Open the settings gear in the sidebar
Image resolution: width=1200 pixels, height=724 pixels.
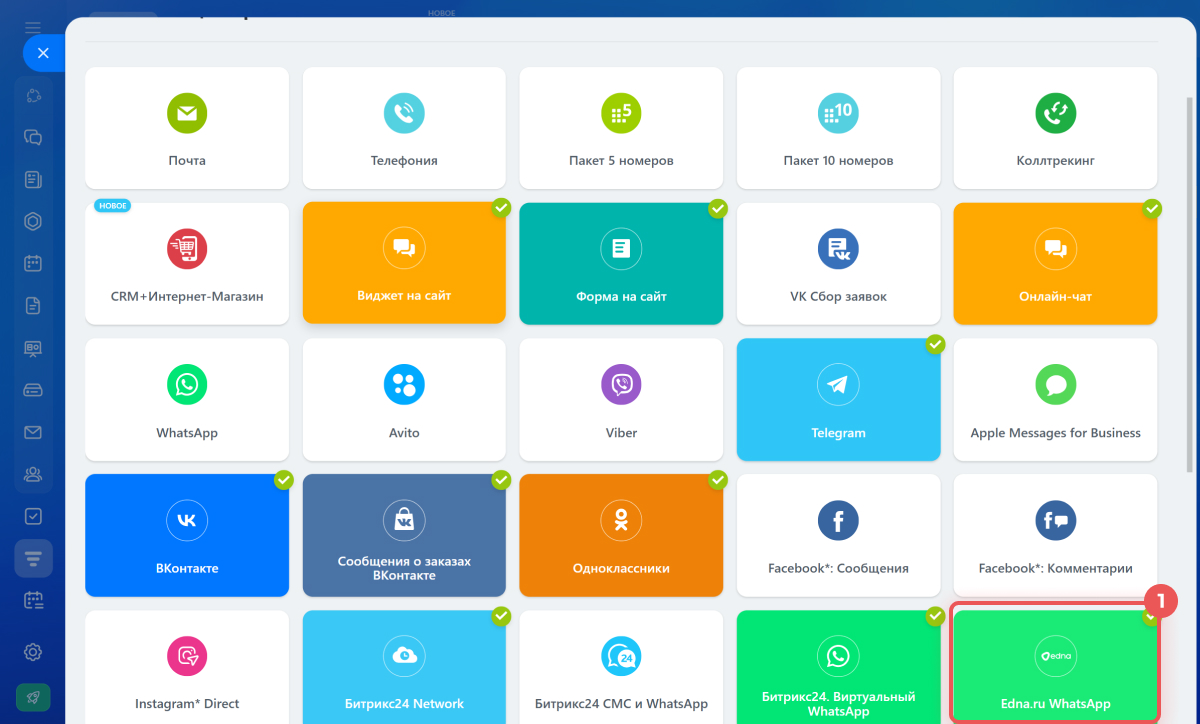(x=33, y=652)
